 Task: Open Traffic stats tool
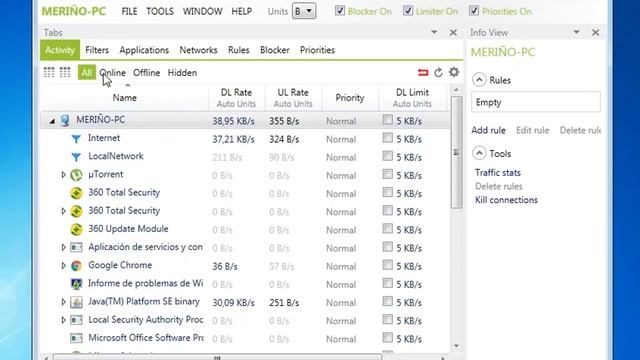pos(498,173)
